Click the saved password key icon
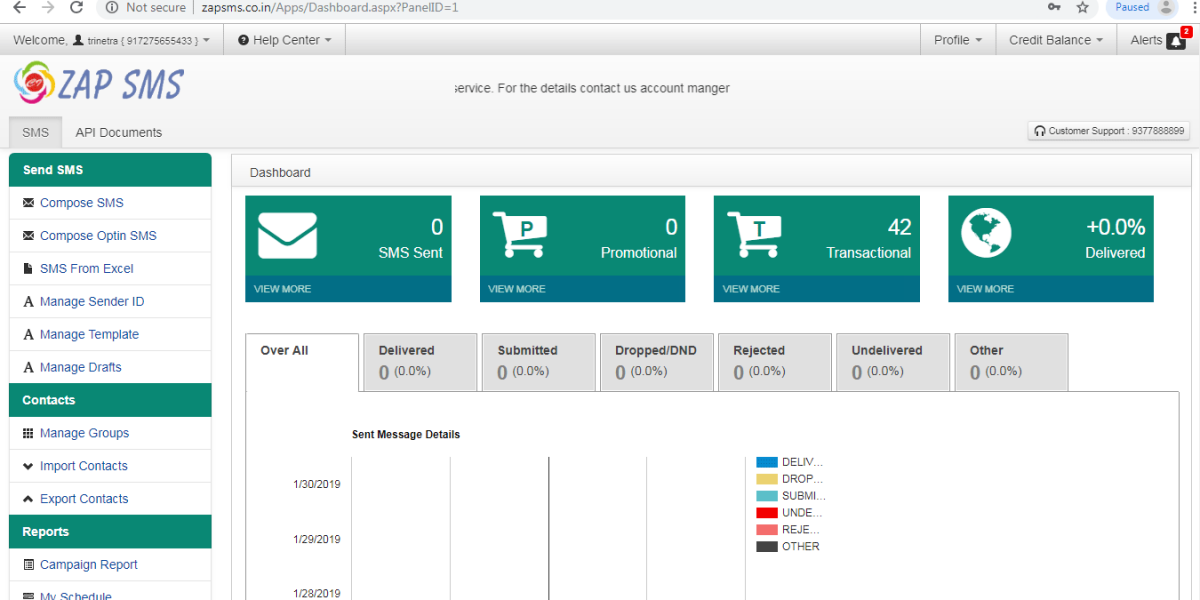This screenshot has height=600, width=1200. pos(1054,7)
